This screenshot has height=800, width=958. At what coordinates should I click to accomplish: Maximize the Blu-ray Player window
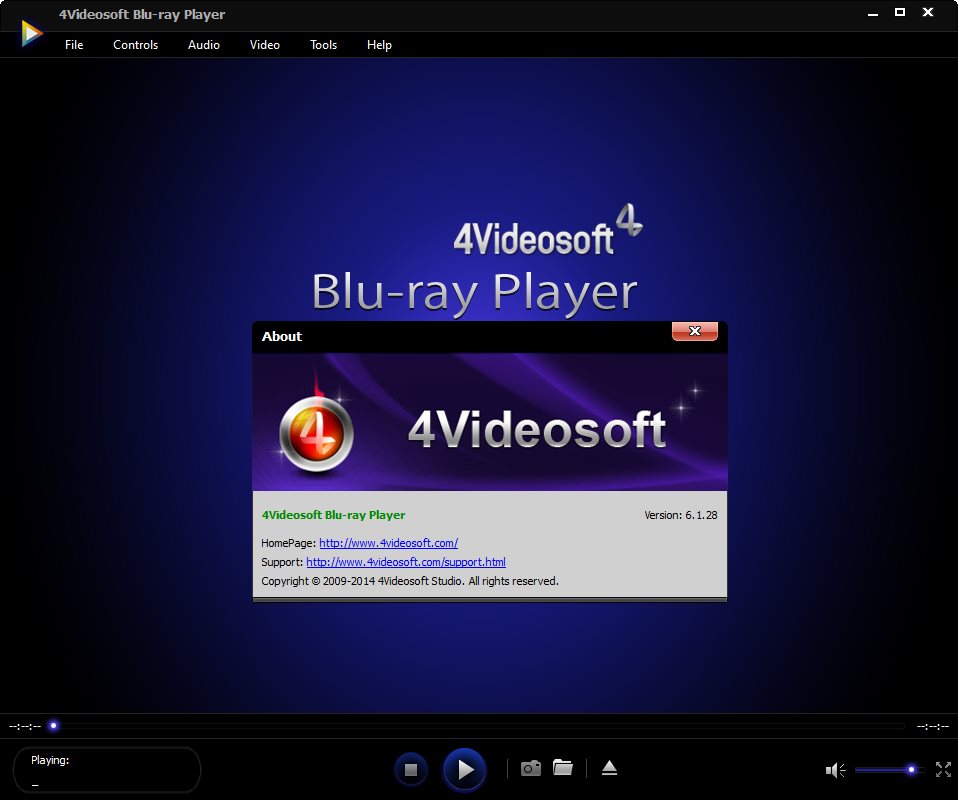point(900,12)
